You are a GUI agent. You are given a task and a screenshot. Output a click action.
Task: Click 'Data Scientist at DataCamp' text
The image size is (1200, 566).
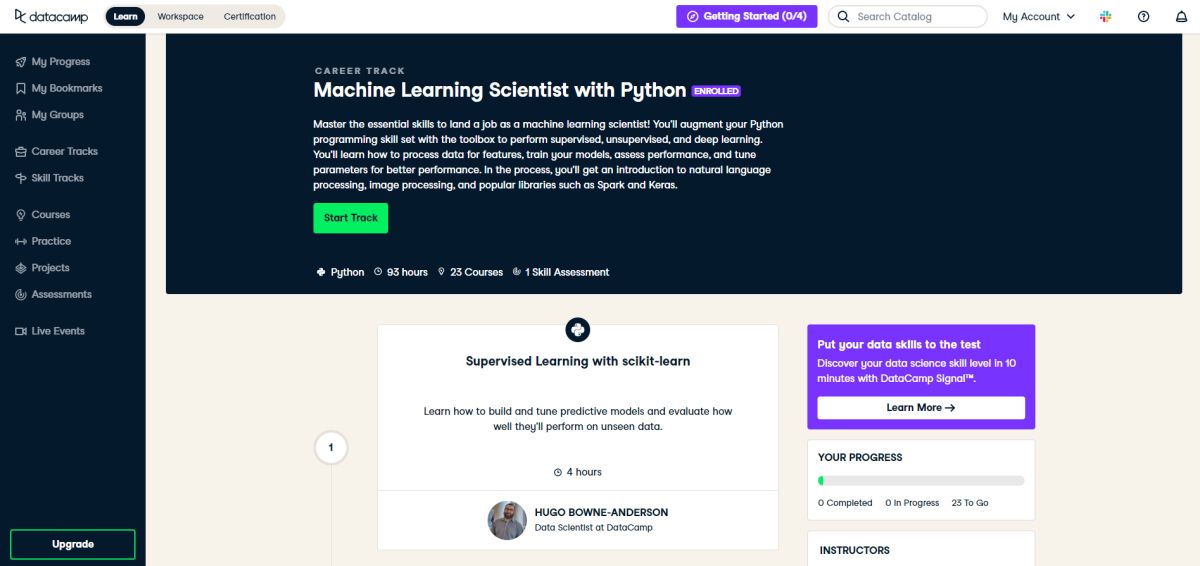click(x=593, y=528)
